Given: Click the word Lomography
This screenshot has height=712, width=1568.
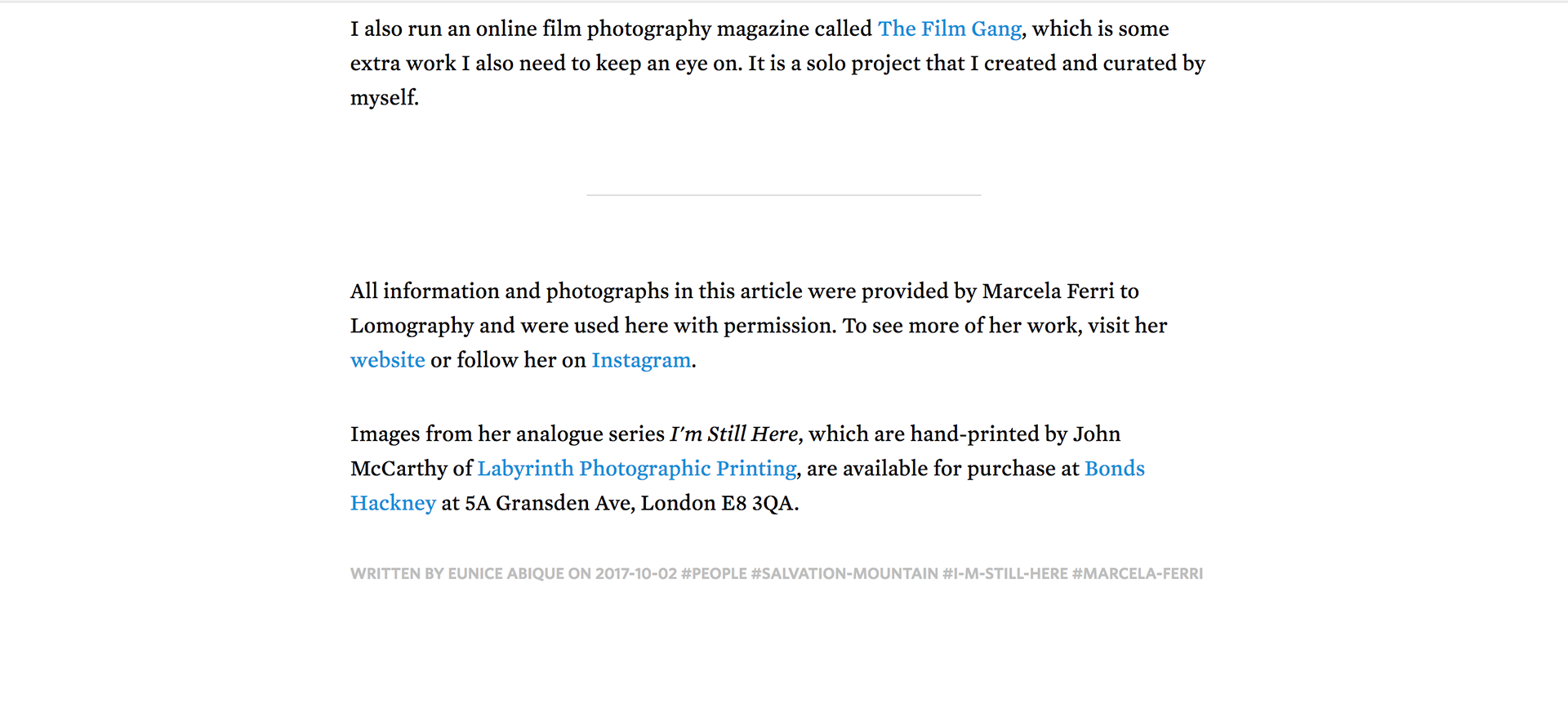Looking at the screenshot, I should (412, 327).
